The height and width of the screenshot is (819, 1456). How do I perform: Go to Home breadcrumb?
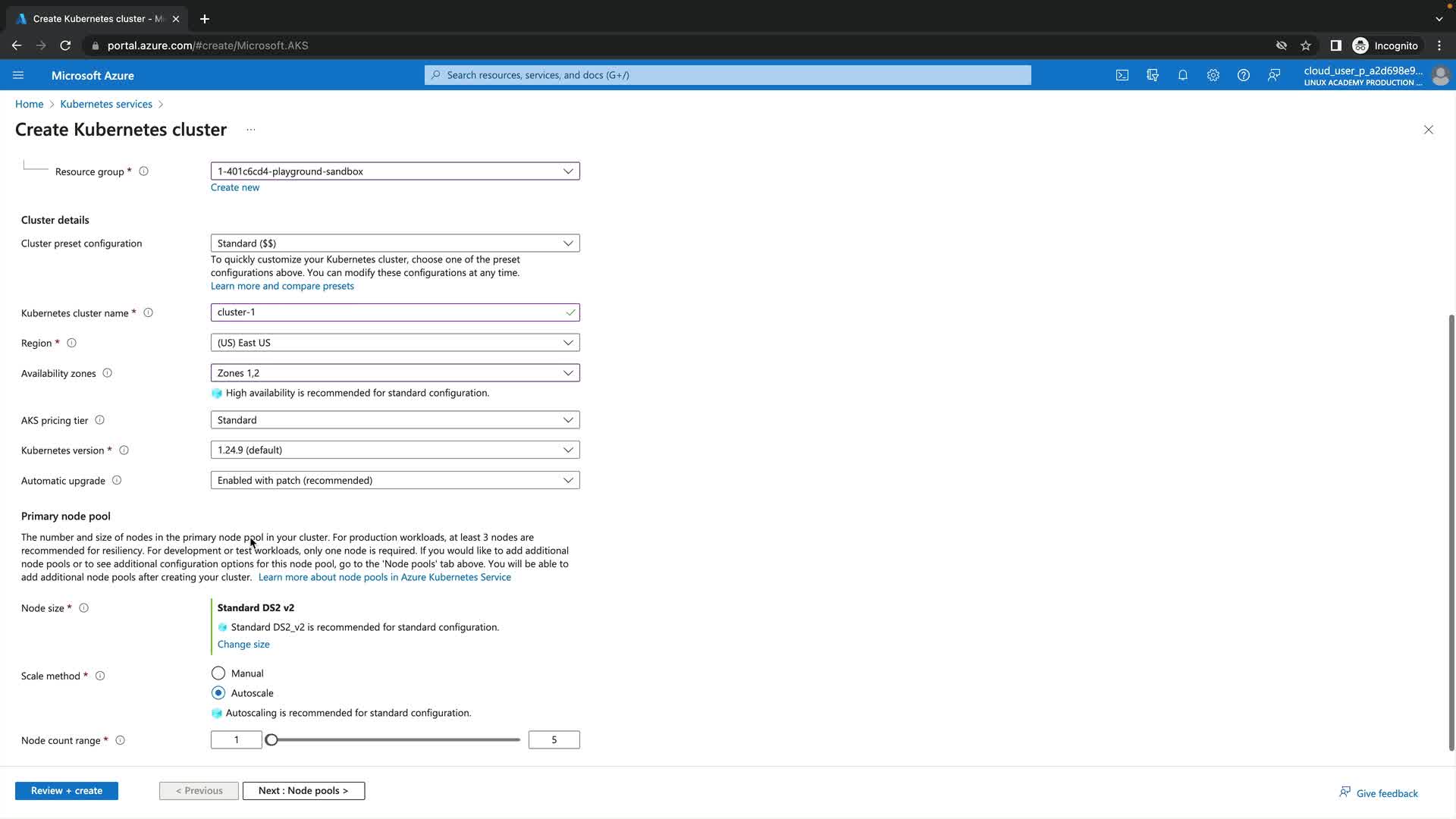coord(29,104)
